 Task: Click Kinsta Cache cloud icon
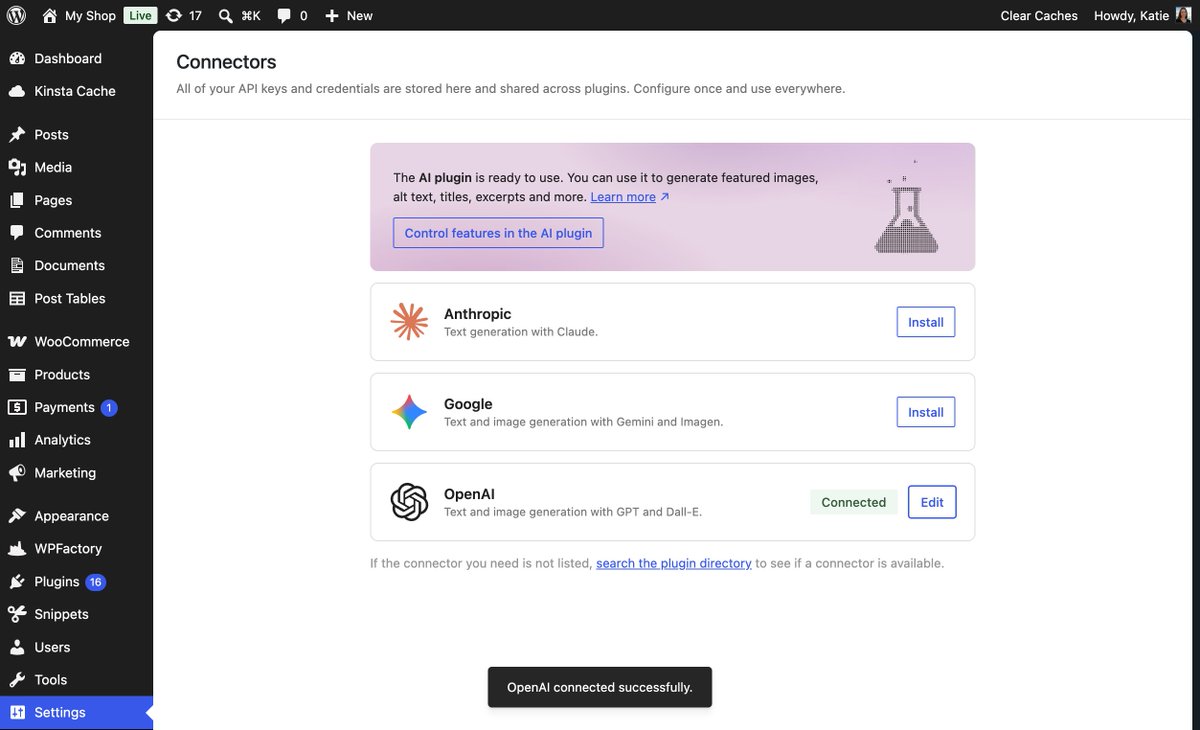click(17, 91)
